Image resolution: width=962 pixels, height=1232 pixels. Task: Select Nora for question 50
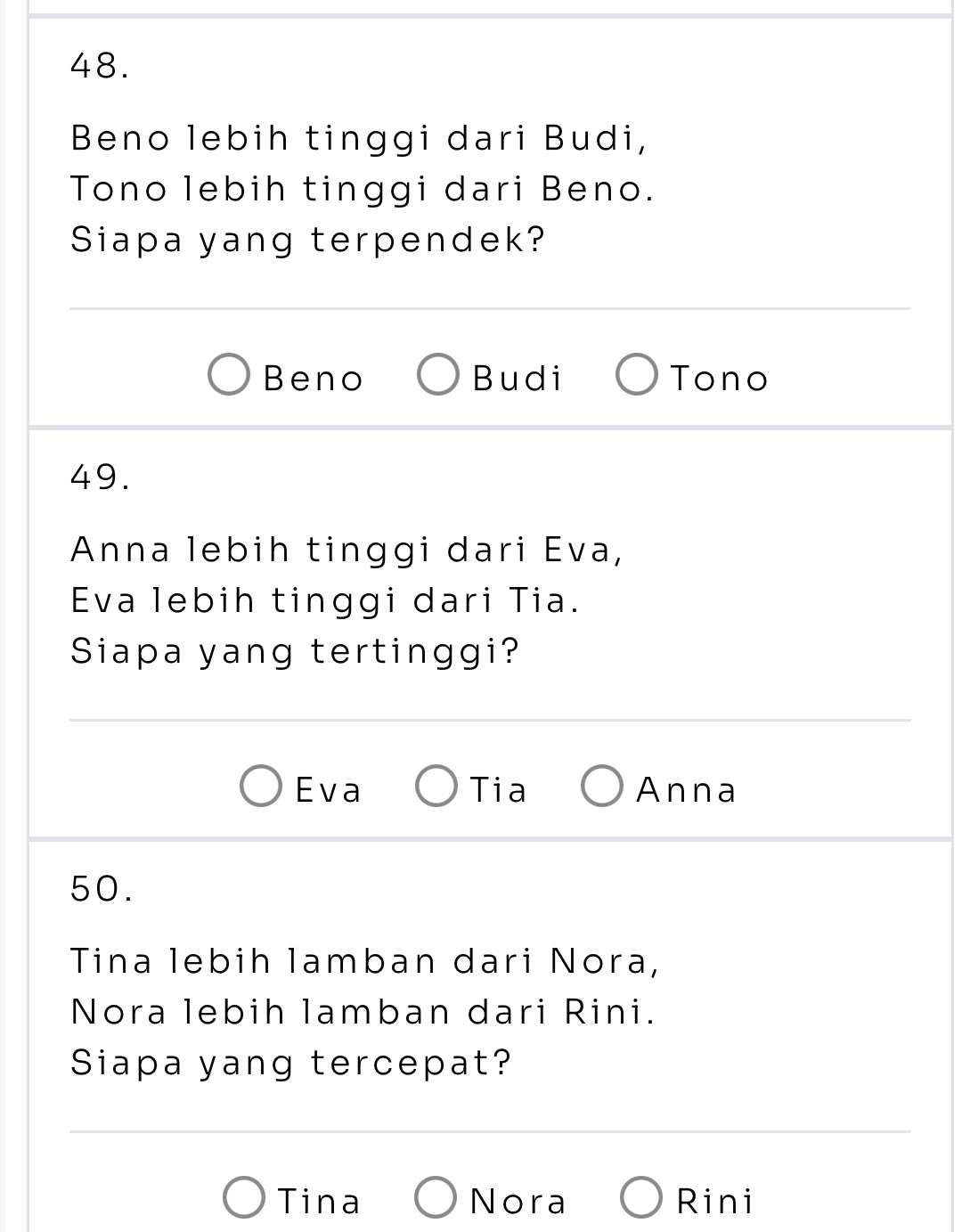click(x=436, y=1196)
